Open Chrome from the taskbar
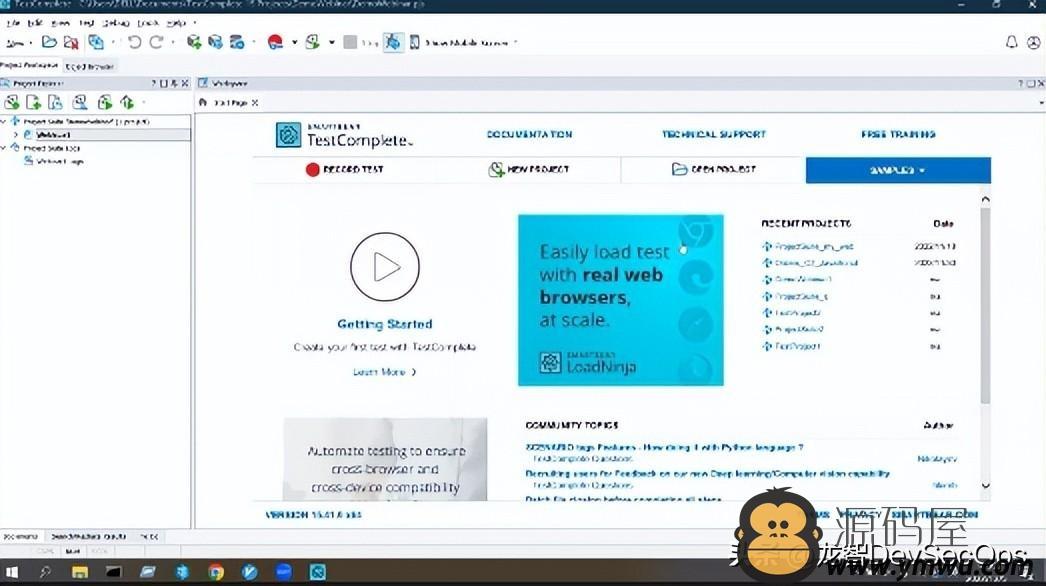1046x586 pixels. (215, 572)
